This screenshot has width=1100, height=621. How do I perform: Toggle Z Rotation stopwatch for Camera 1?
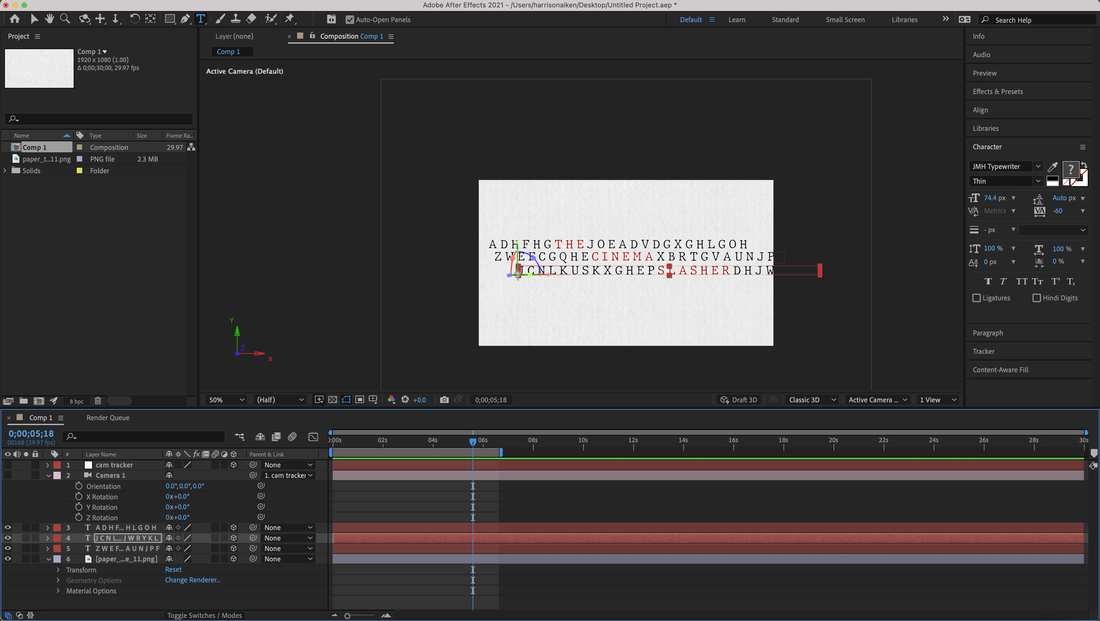coord(79,518)
